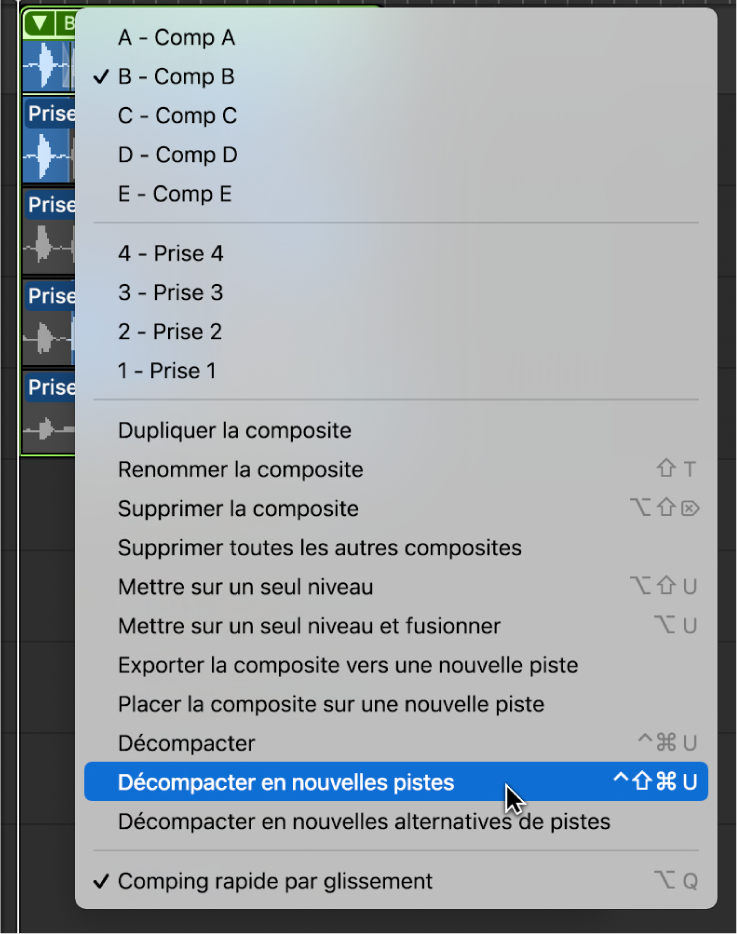Image resolution: width=737 pixels, height=934 pixels.
Task: Select take 2 - Prise 2
Action: (x=170, y=331)
